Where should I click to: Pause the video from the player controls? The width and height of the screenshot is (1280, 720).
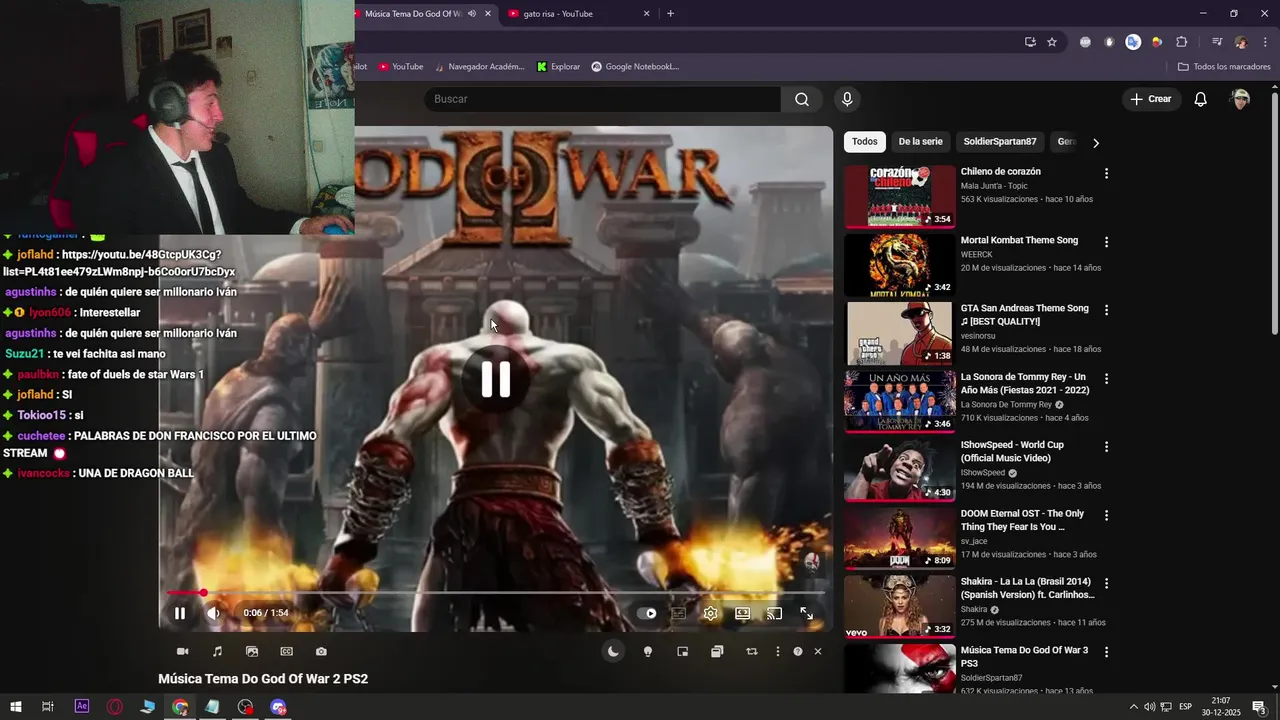tap(180, 613)
